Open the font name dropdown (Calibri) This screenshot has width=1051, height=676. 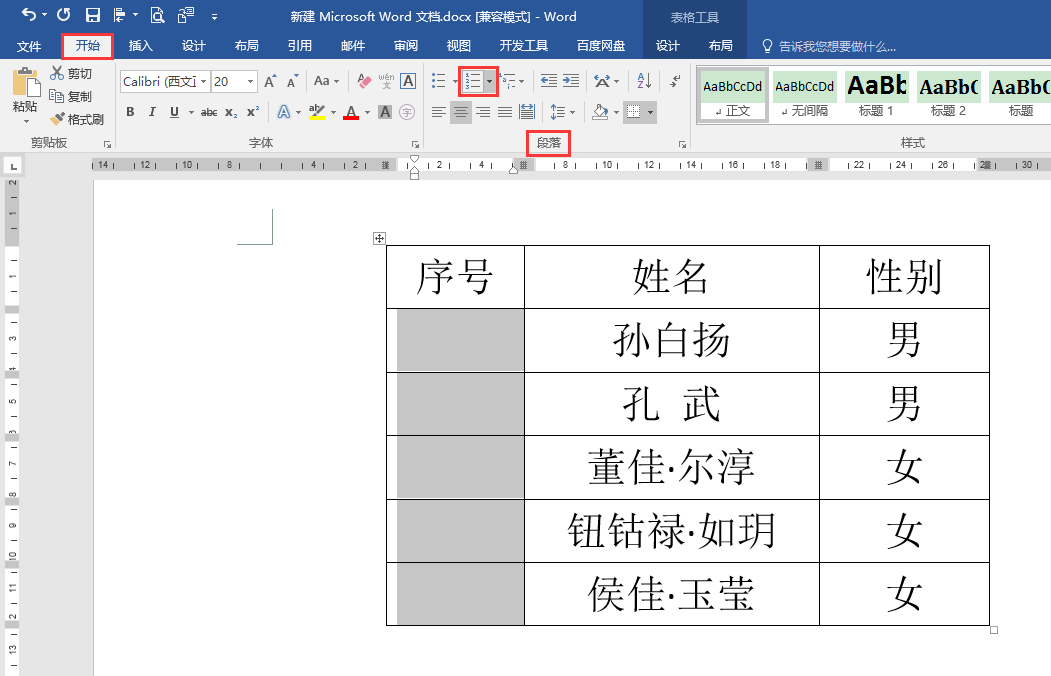(x=203, y=82)
